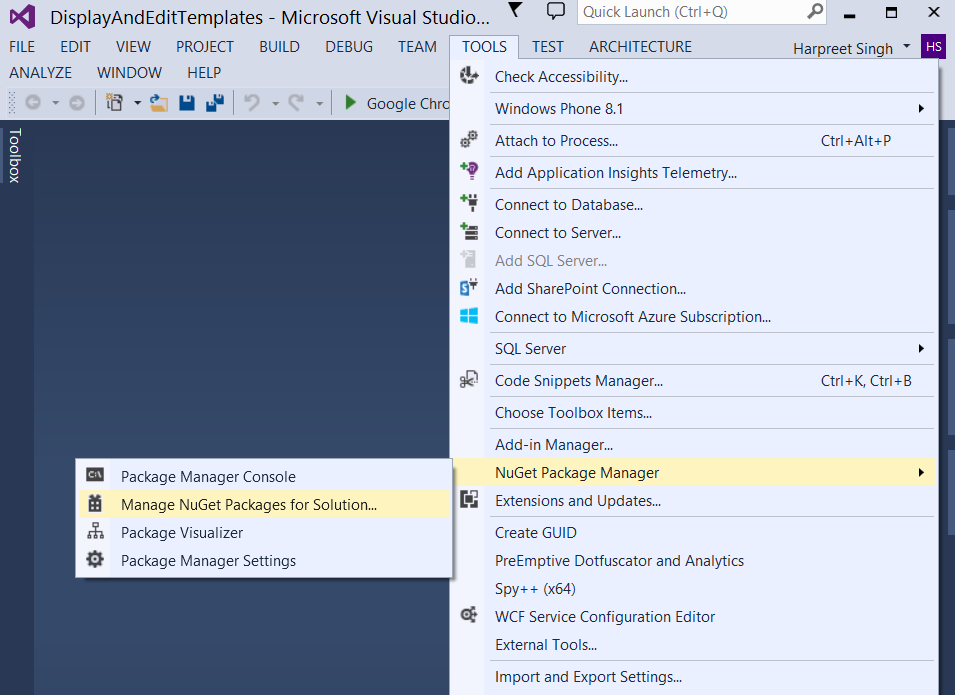Open the ARCHITECTURE menu
Image resolution: width=955 pixels, height=695 pixels.
(x=640, y=47)
